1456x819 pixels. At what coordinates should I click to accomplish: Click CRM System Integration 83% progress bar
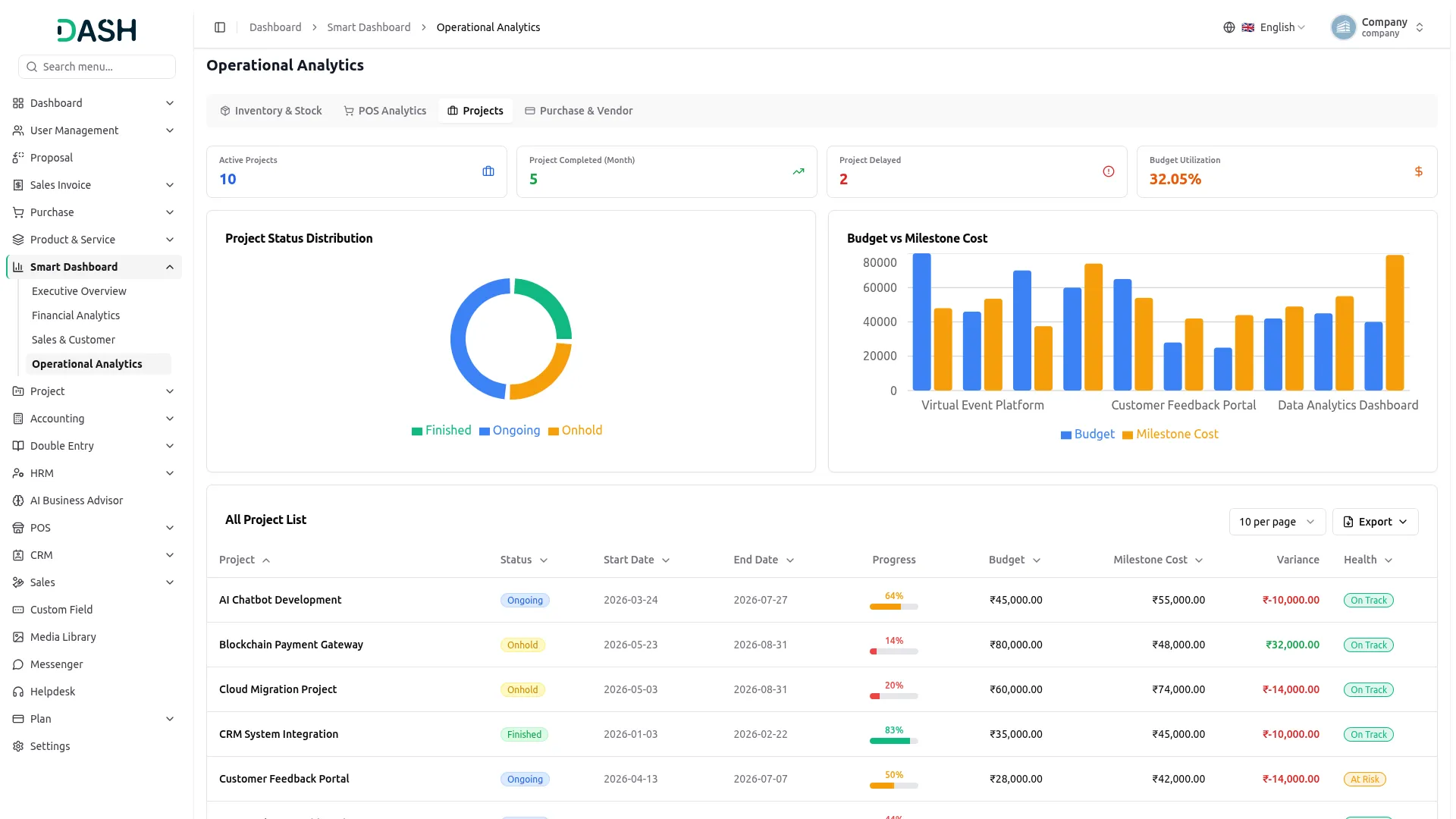[893, 741]
